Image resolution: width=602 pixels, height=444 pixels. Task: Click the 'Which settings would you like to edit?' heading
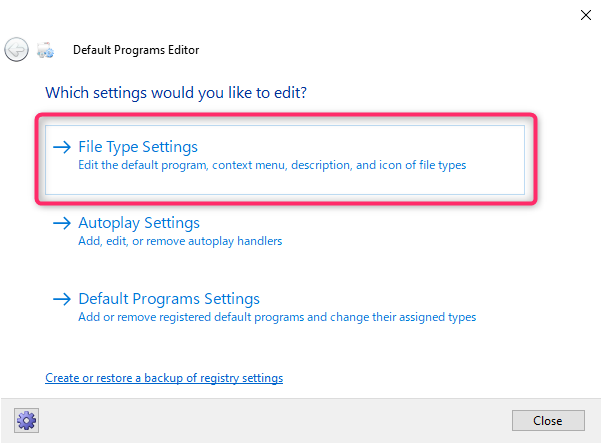click(176, 93)
